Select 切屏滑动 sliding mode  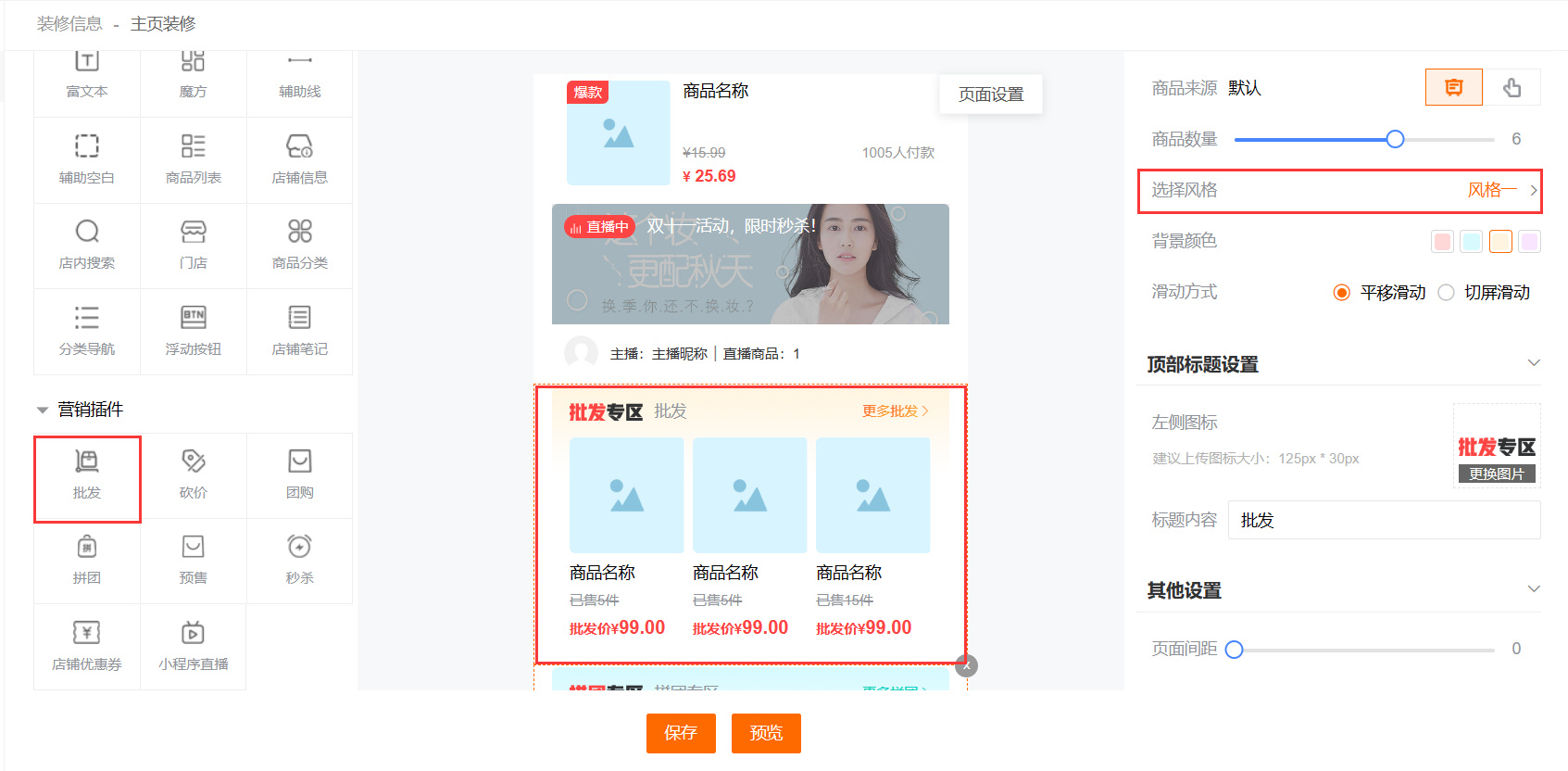pyautogui.click(x=1446, y=293)
